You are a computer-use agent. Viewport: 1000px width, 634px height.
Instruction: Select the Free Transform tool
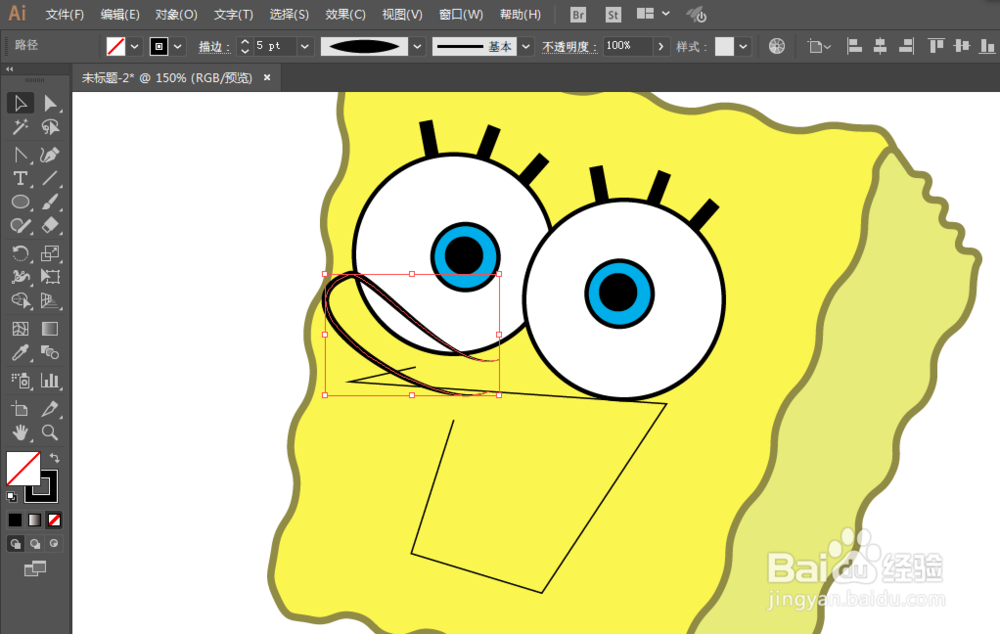coord(50,277)
